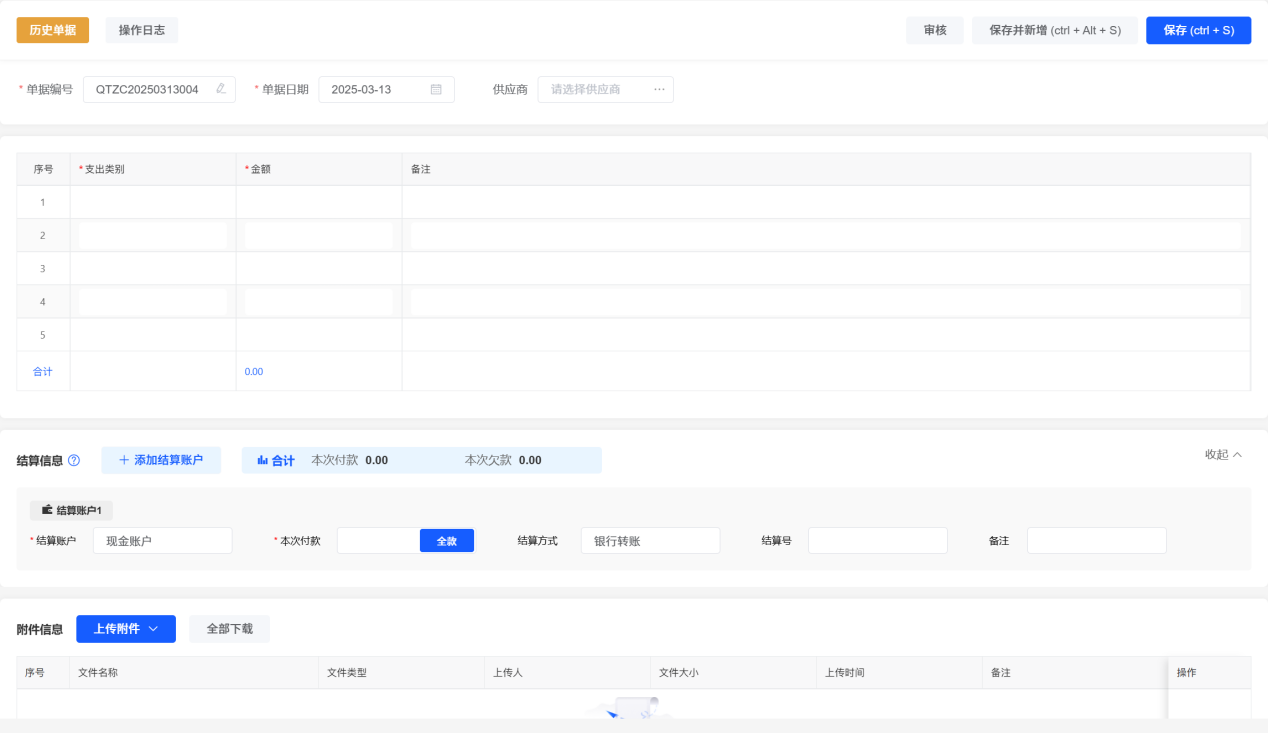Open the 结算方式 dropdown showing 银行转账
The image size is (1268, 733).
[650, 541]
